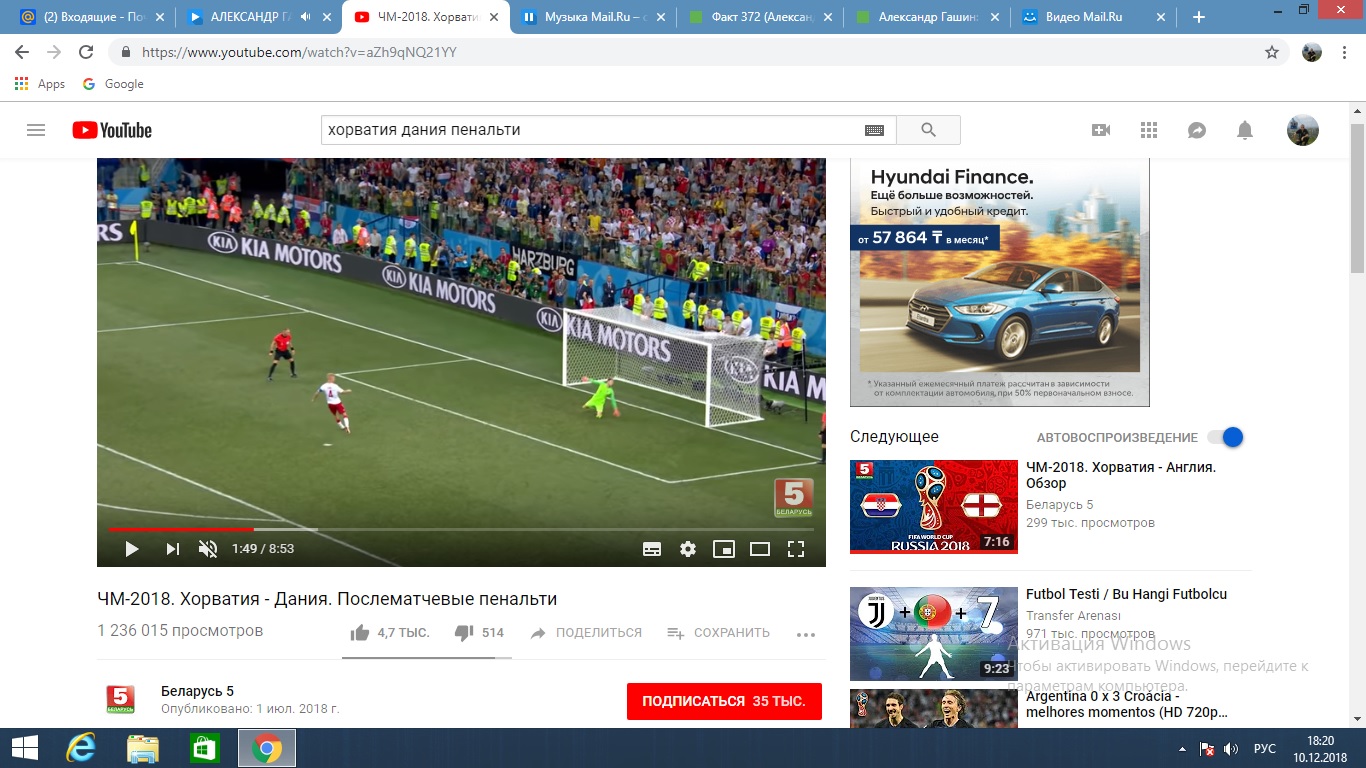Switch to Факт 372 tab

pos(759,17)
